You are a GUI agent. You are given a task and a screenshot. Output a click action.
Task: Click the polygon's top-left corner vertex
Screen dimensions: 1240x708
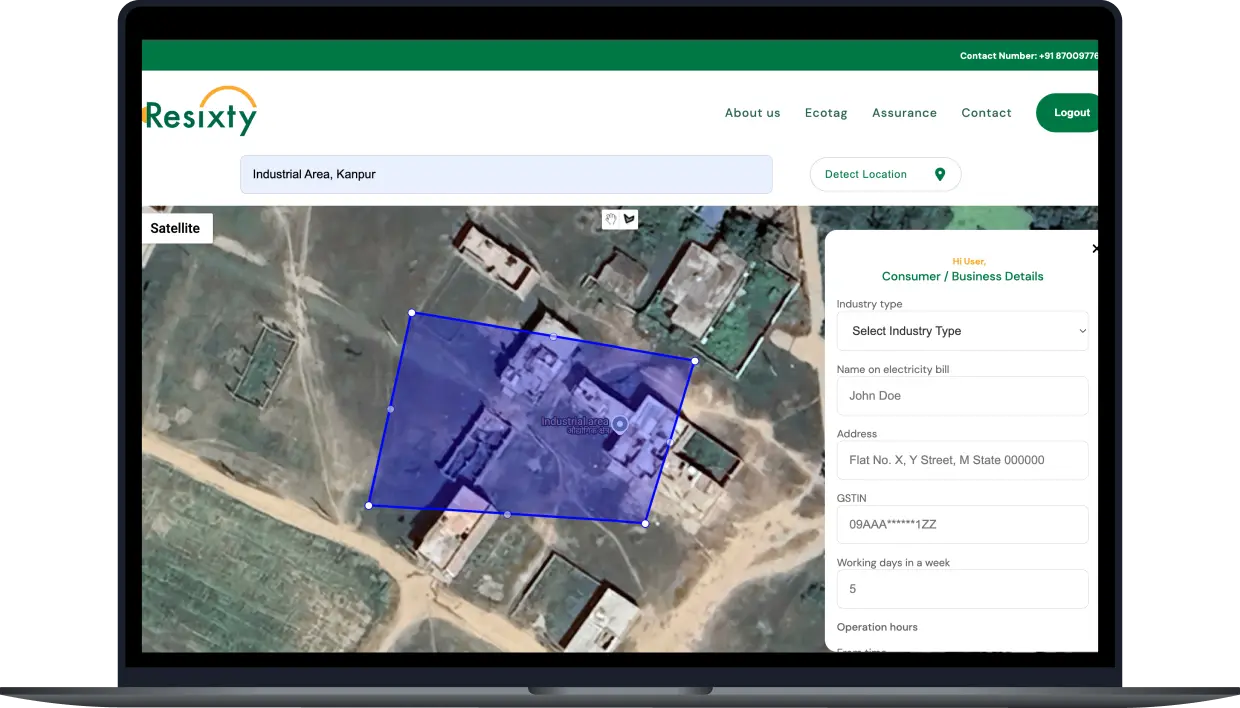pyautogui.click(x=411, y=313)
